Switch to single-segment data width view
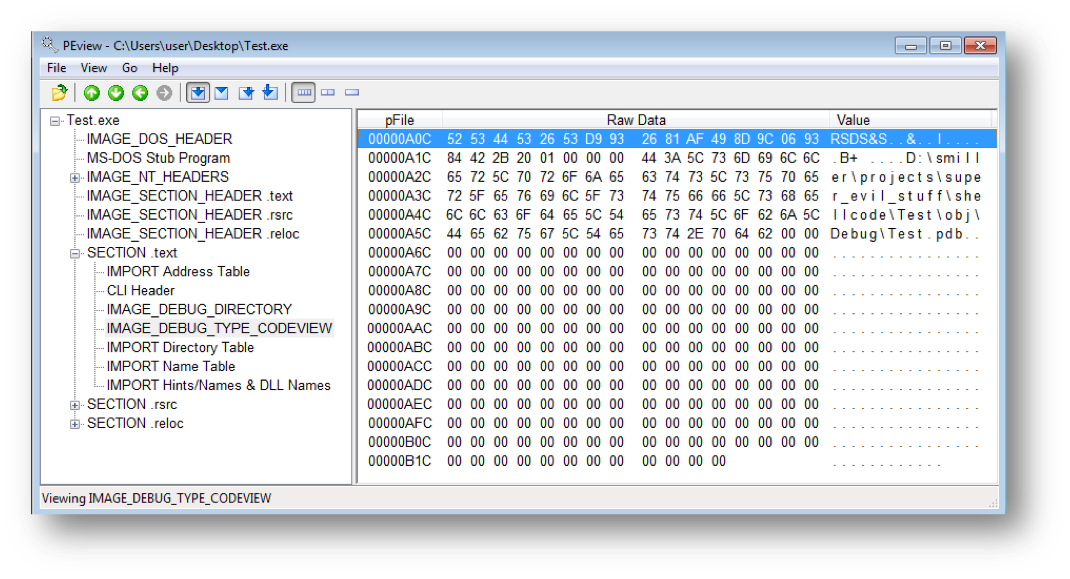The width and height of the screenshot is (1070, 579). (x=352, y=92)
